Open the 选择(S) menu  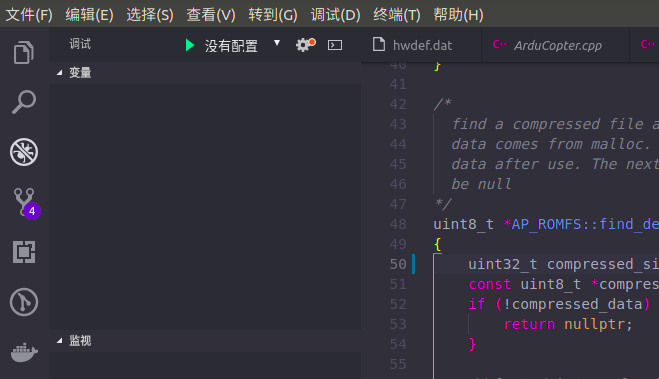click(150, 15)
